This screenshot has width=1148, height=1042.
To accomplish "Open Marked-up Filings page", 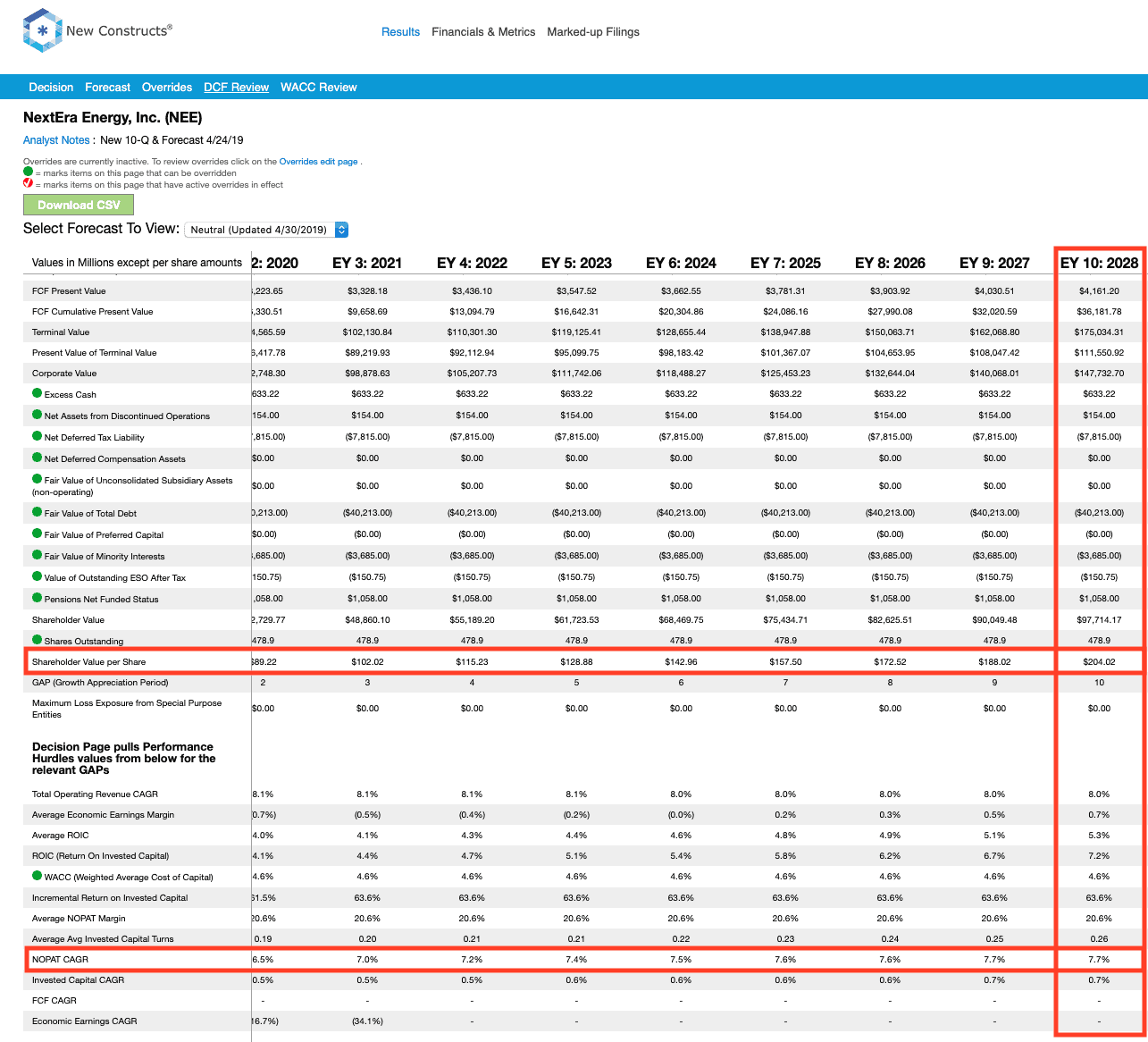I will click(x=593, y=32).
